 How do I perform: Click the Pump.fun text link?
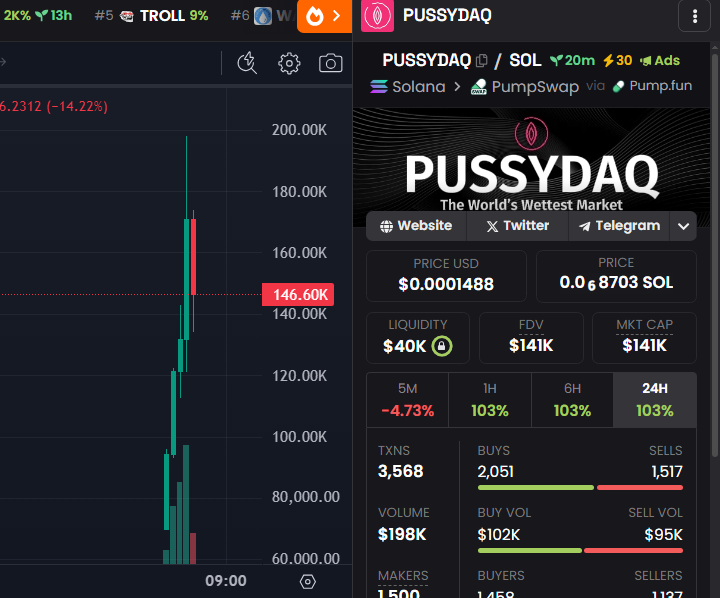tap(660, 86)
